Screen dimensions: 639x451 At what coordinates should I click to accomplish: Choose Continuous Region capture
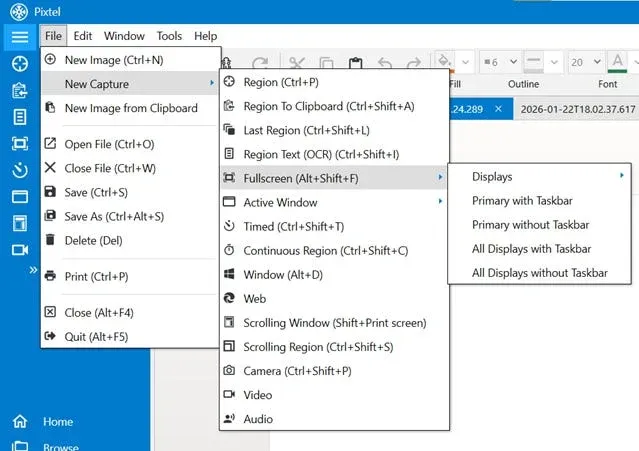coord(334,250)
